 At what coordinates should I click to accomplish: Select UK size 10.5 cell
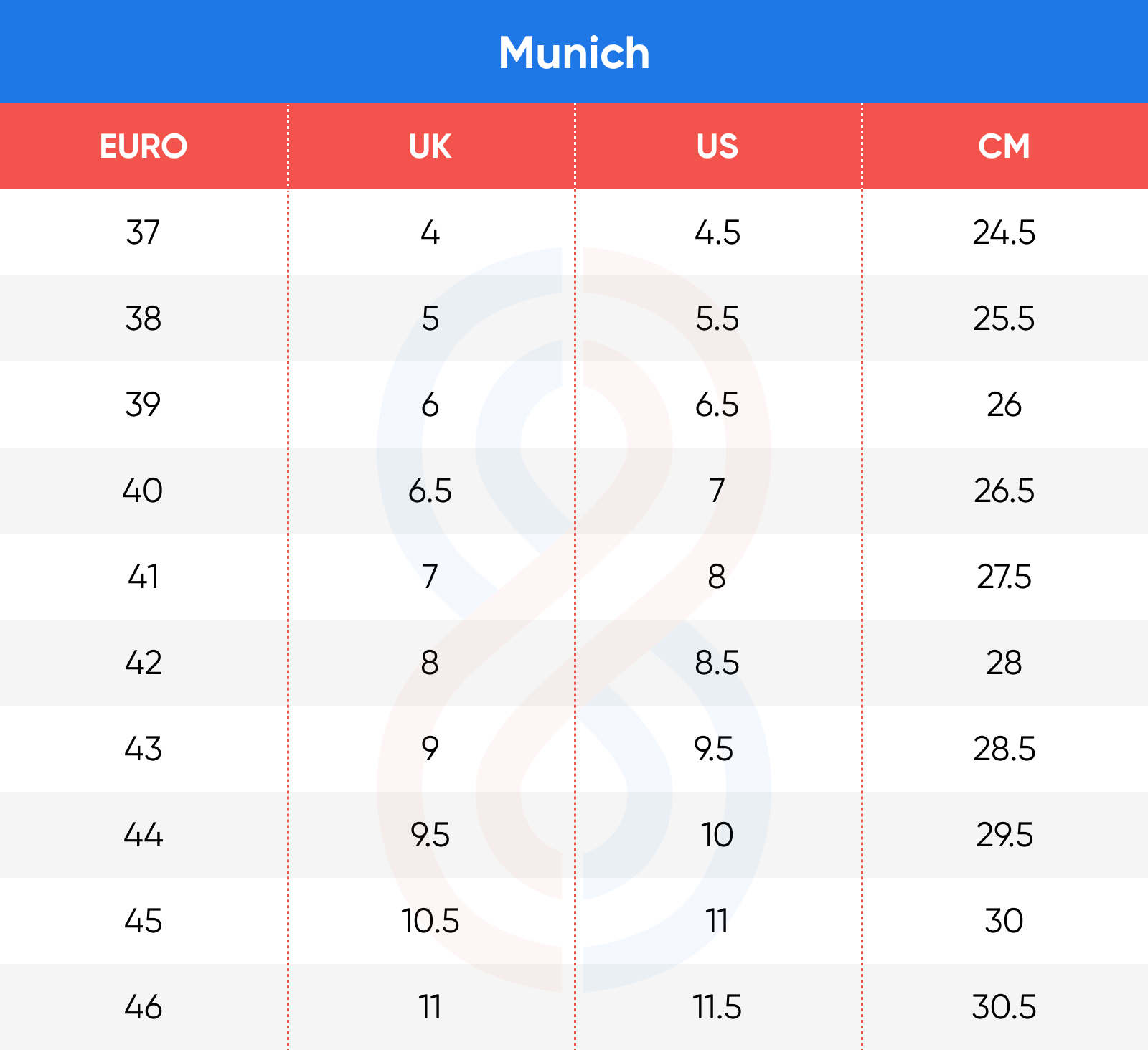pos(430,921)
